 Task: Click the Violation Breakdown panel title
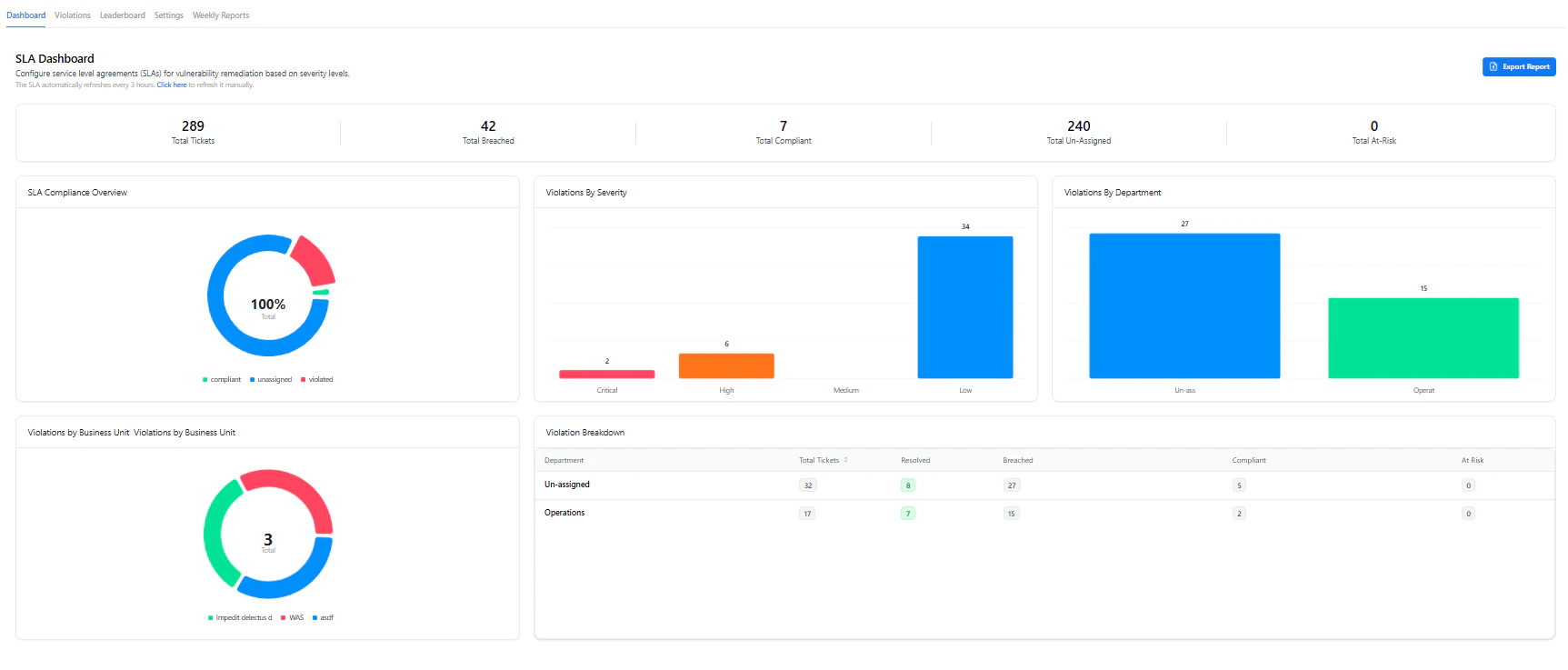(585, 433)
